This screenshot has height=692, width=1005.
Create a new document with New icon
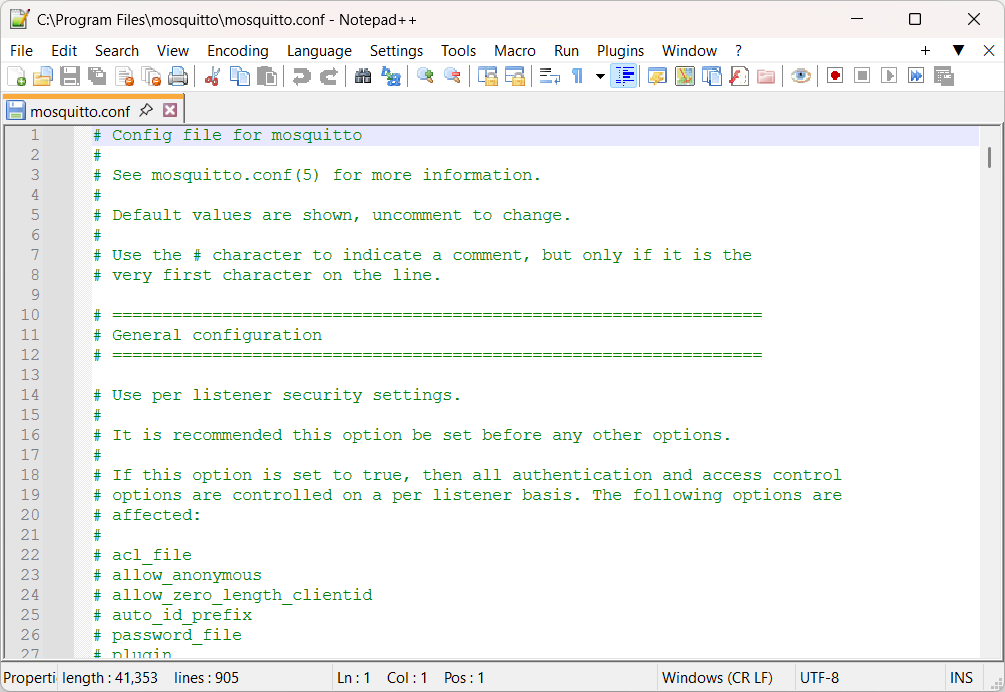point(16,76)
